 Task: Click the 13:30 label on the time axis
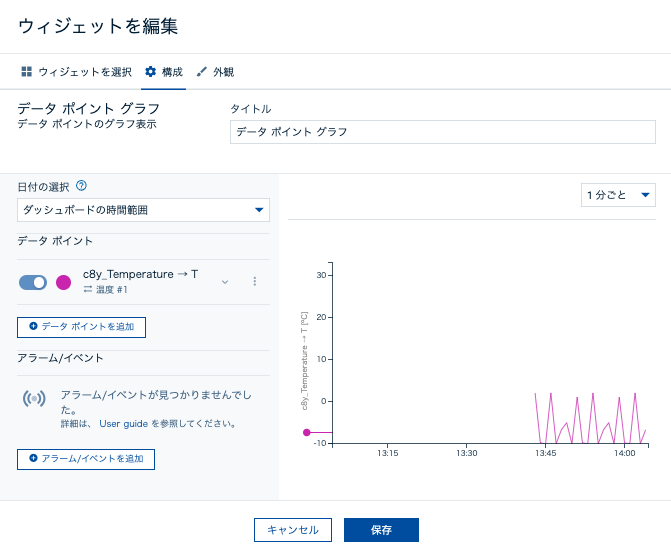click(466, 453)
